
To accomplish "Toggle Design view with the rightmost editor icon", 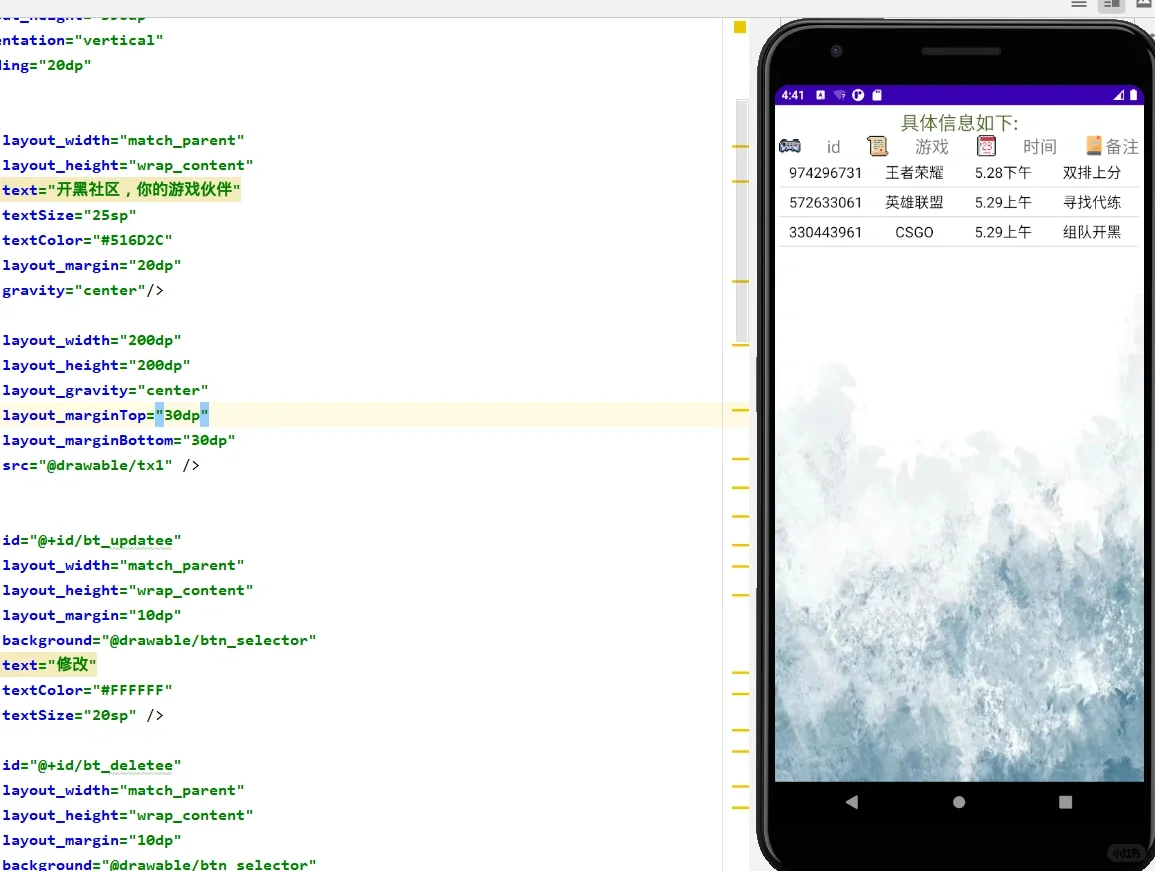I will [1144, 5].
